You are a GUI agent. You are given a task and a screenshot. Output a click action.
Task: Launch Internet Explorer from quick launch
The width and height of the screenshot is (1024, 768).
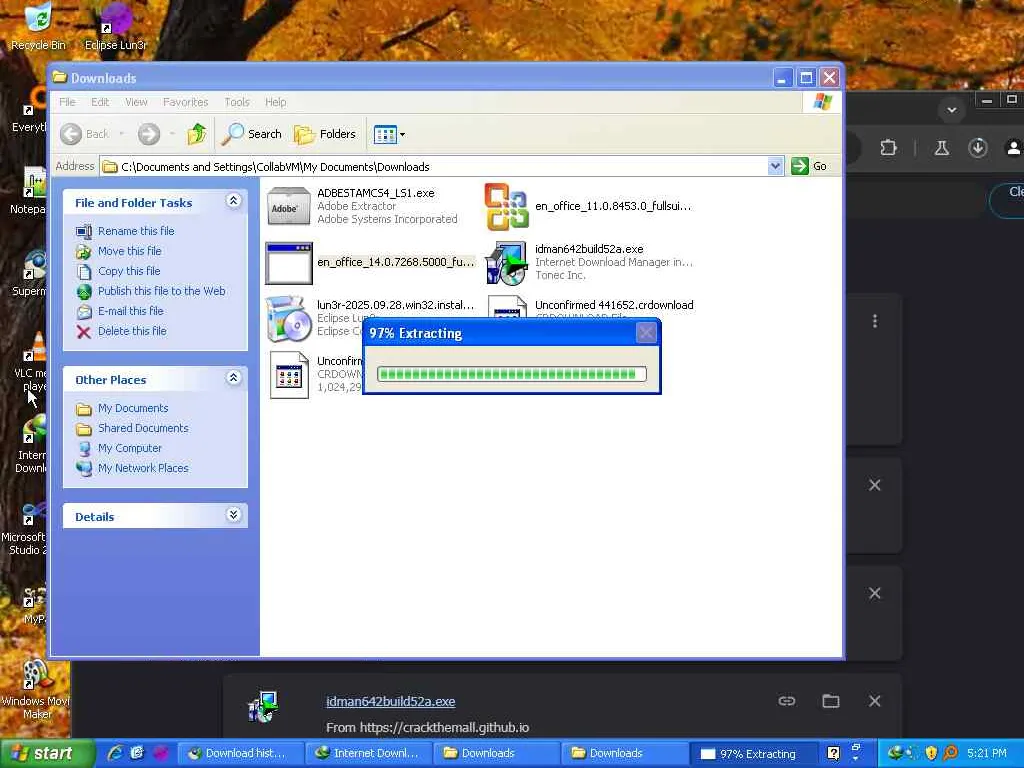116,753
